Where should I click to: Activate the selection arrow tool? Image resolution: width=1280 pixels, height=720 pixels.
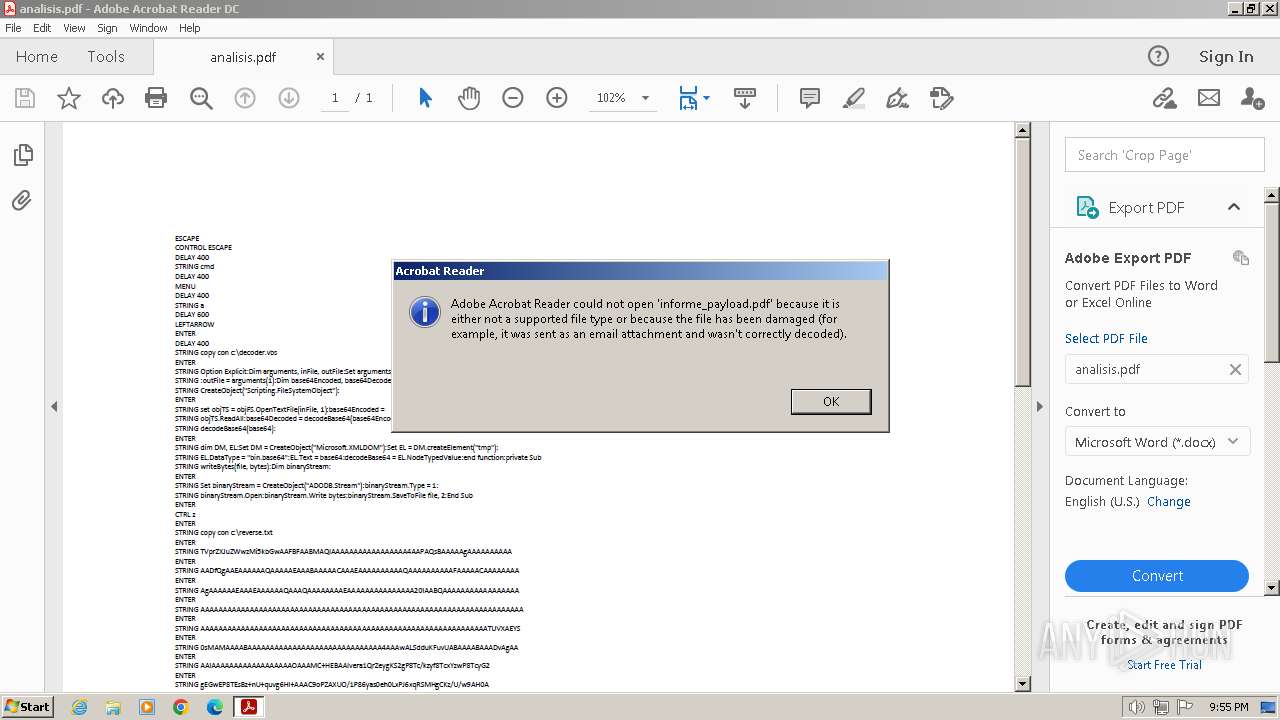click(425, 98)
